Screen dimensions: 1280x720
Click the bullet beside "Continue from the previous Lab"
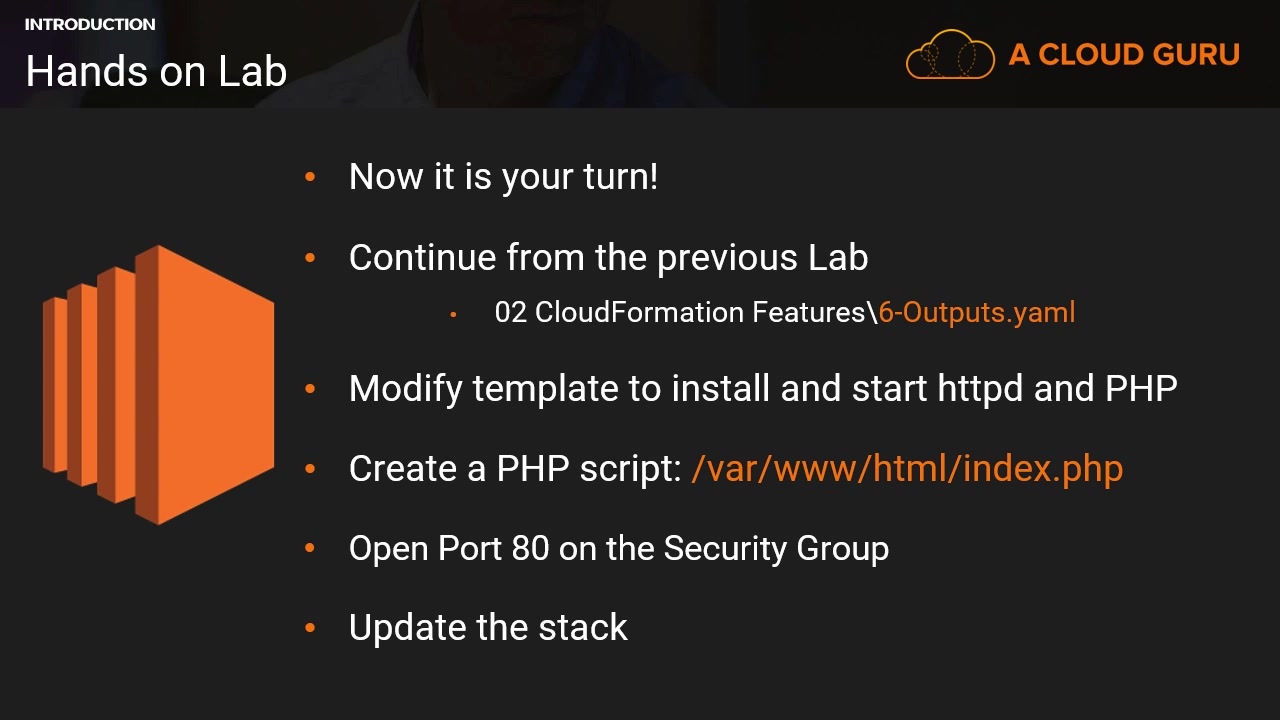pyautogui.click(x=310, y=258)
